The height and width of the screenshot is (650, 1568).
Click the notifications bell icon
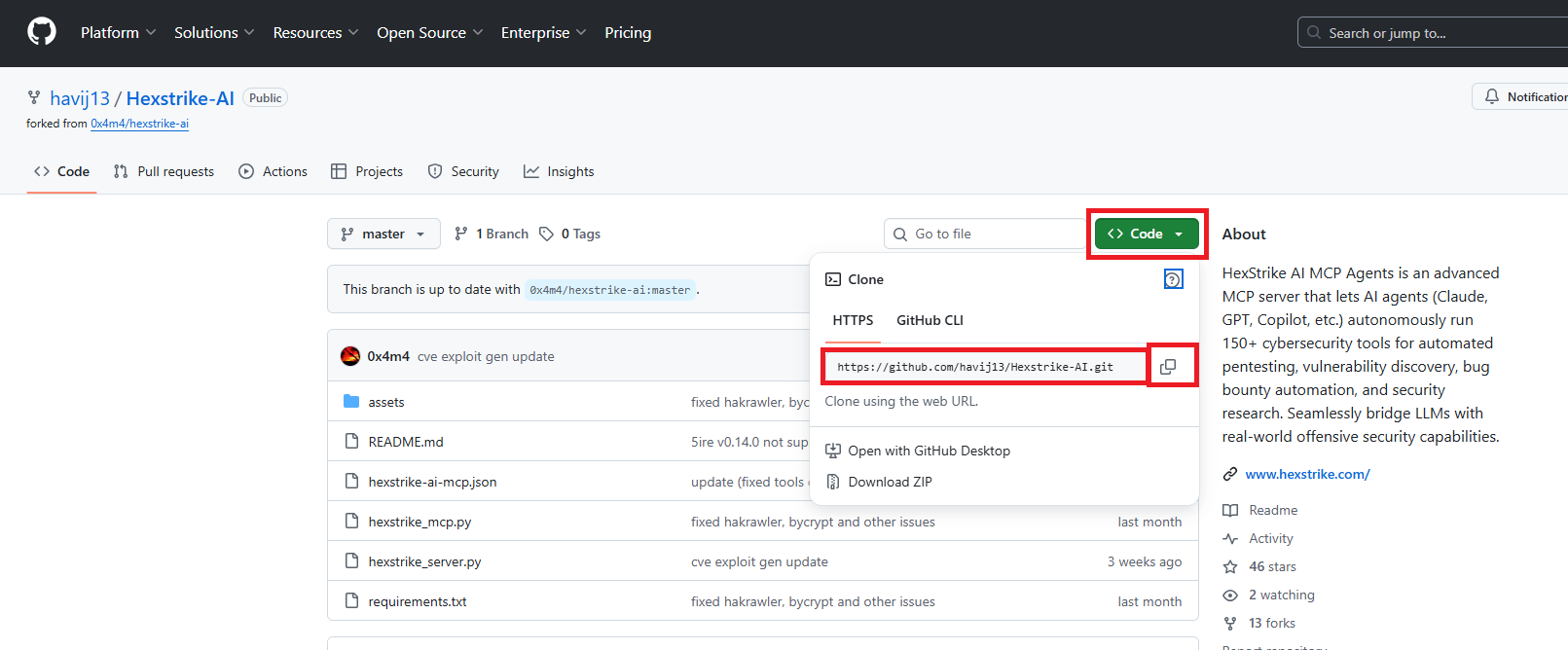(1491, 96)
